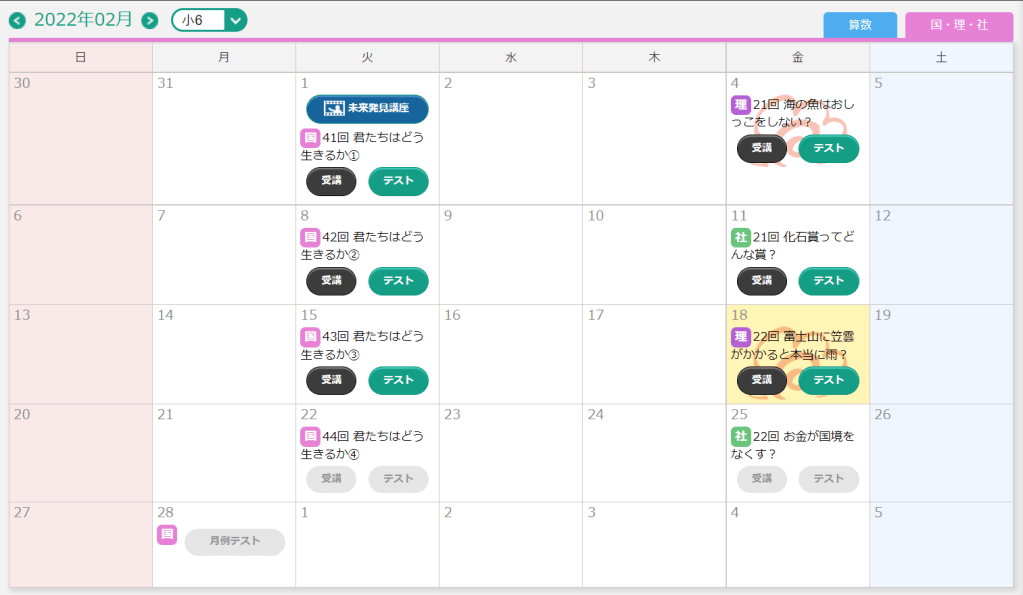Image resolution: width=1023 pixels, height=595 pixels.
Task: Click the 22回 富士山に笠雲 lesson title
Action: 800,345
